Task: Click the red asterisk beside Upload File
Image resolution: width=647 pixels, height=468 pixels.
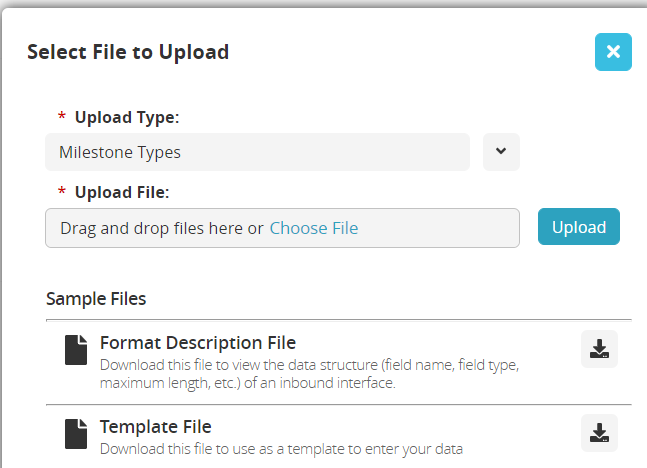Action: 62,192
